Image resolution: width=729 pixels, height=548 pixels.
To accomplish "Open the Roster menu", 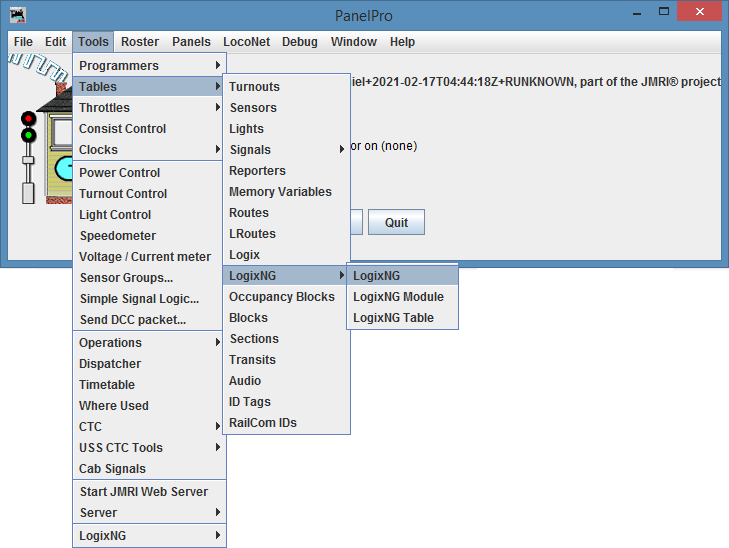I will click(140, 42).
